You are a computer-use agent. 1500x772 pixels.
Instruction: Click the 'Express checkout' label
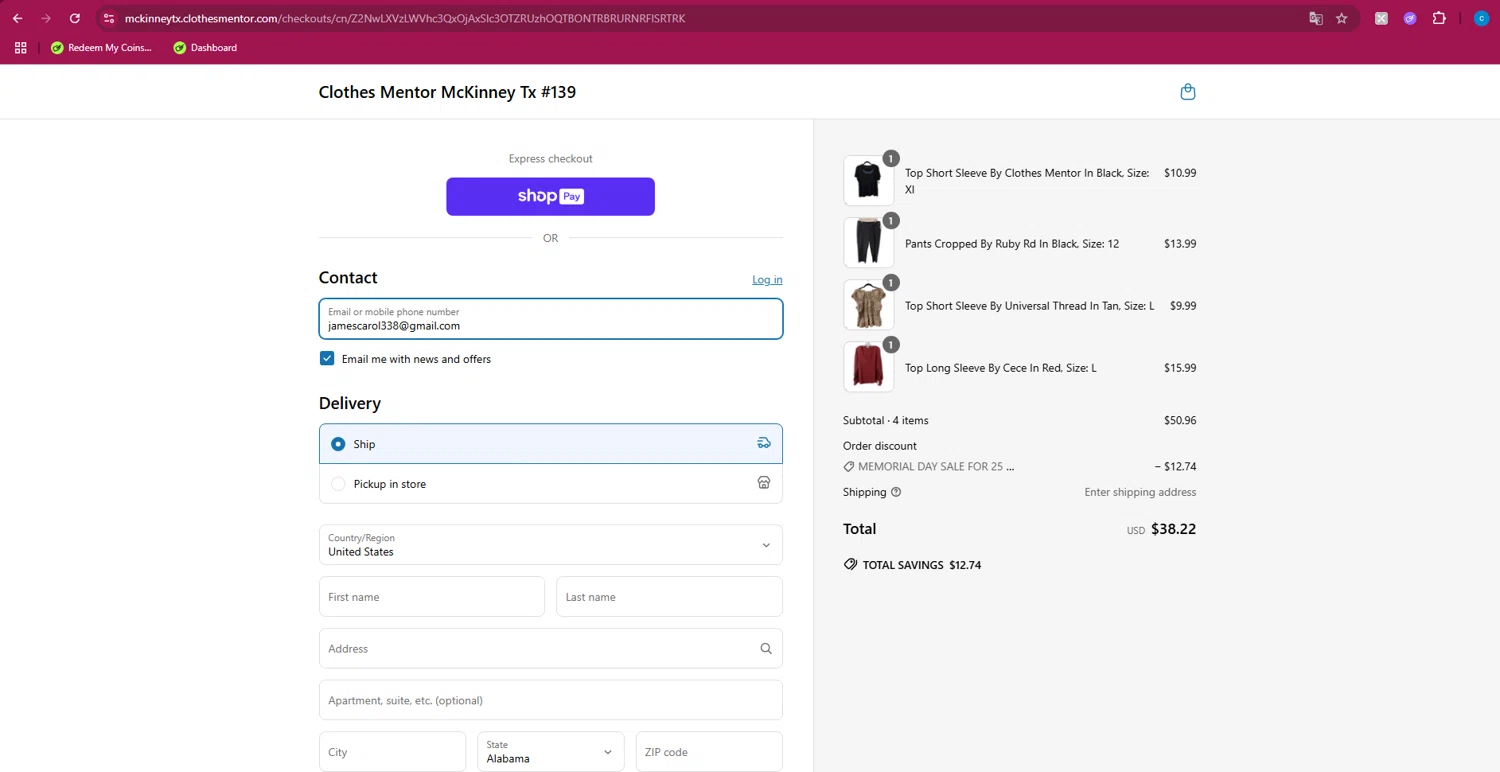550,159
